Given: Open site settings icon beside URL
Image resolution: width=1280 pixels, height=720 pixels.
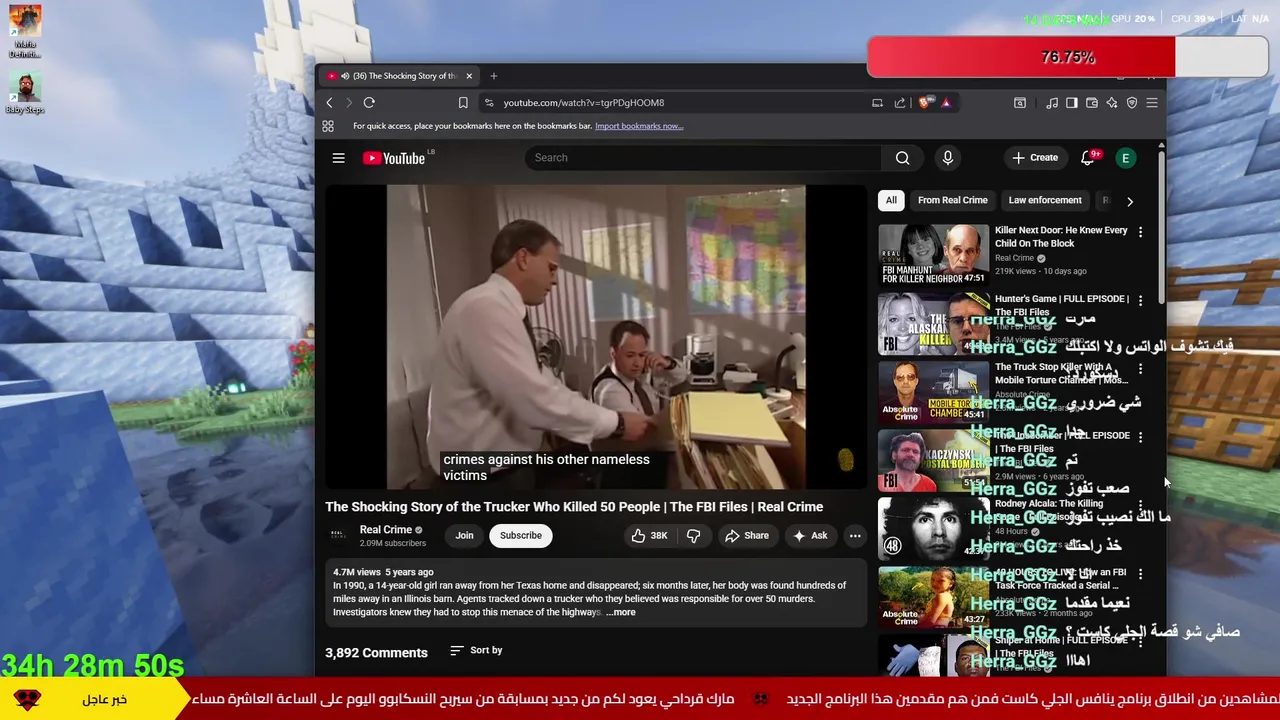Looking at the screenshot, I should tap(488, 102).
